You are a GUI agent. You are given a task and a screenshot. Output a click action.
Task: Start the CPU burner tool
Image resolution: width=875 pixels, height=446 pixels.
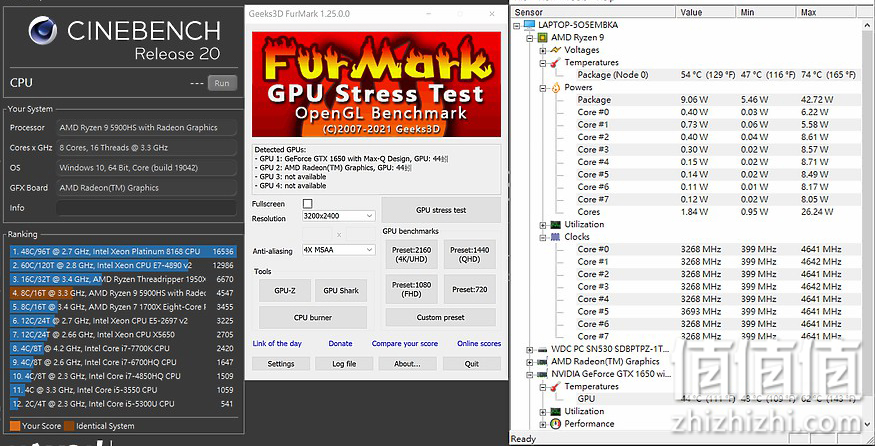tap(313, 317)
